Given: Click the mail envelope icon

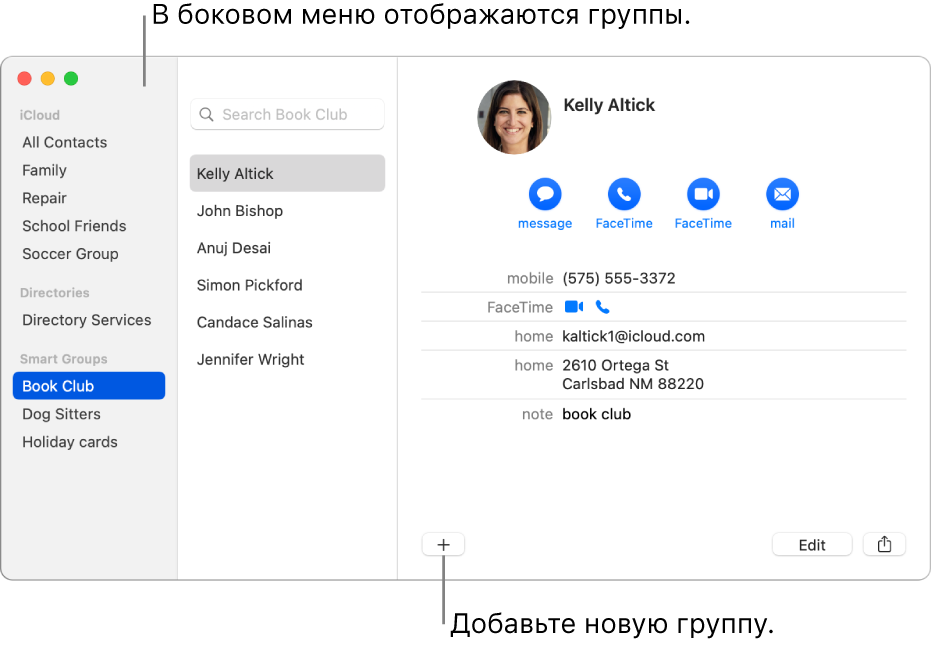Looking at the screenshot, I should point(782,194).
